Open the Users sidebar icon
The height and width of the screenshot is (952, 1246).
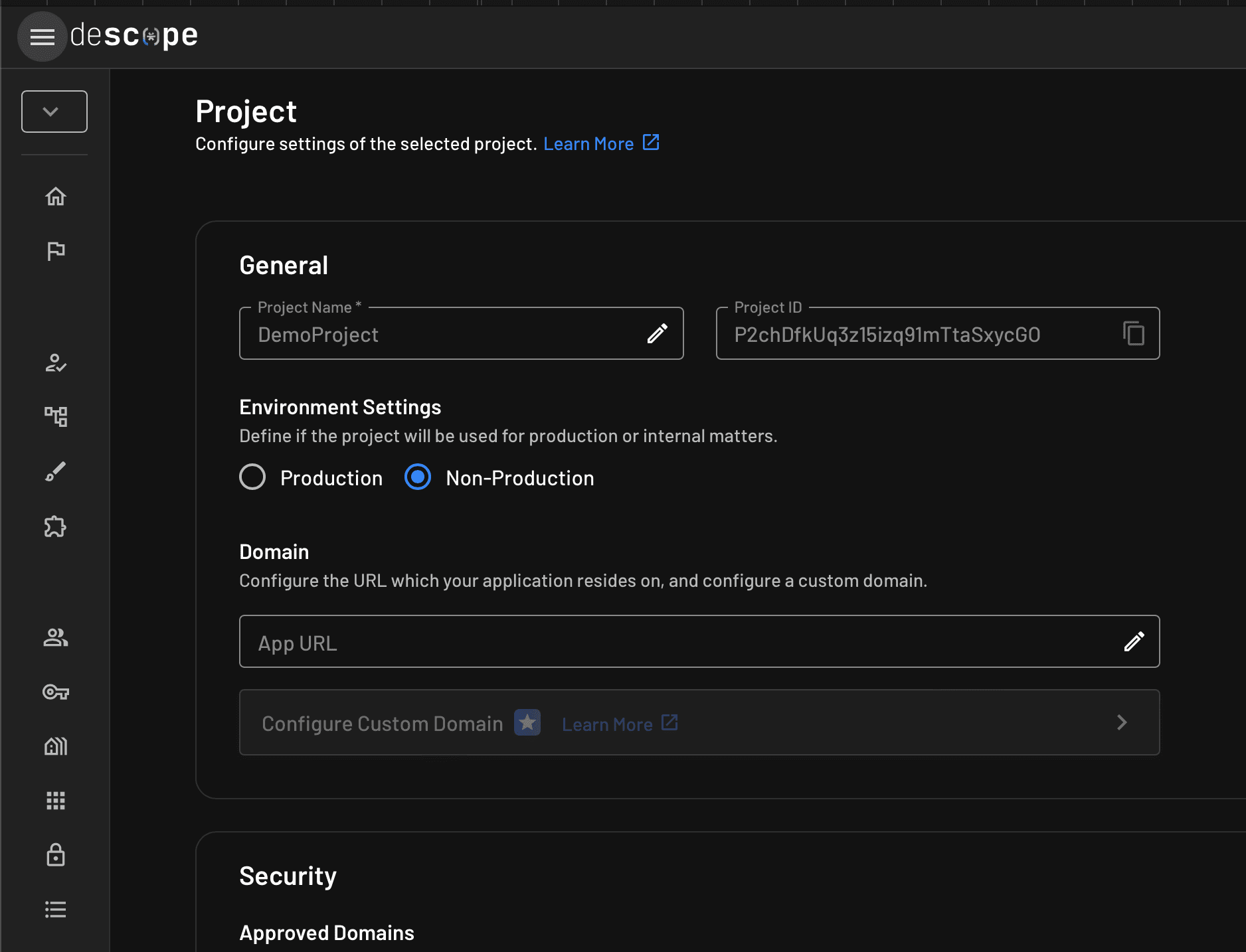tap(55, 638)
